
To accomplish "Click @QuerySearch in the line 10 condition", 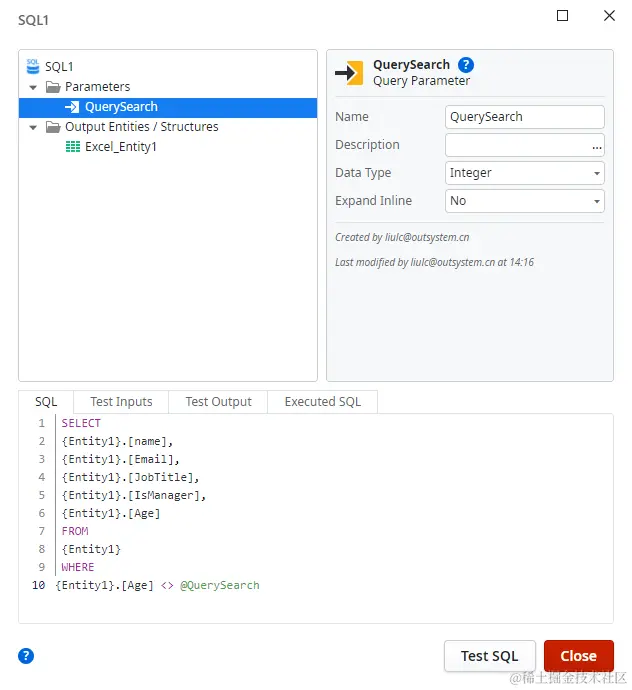I will (220, 585).
